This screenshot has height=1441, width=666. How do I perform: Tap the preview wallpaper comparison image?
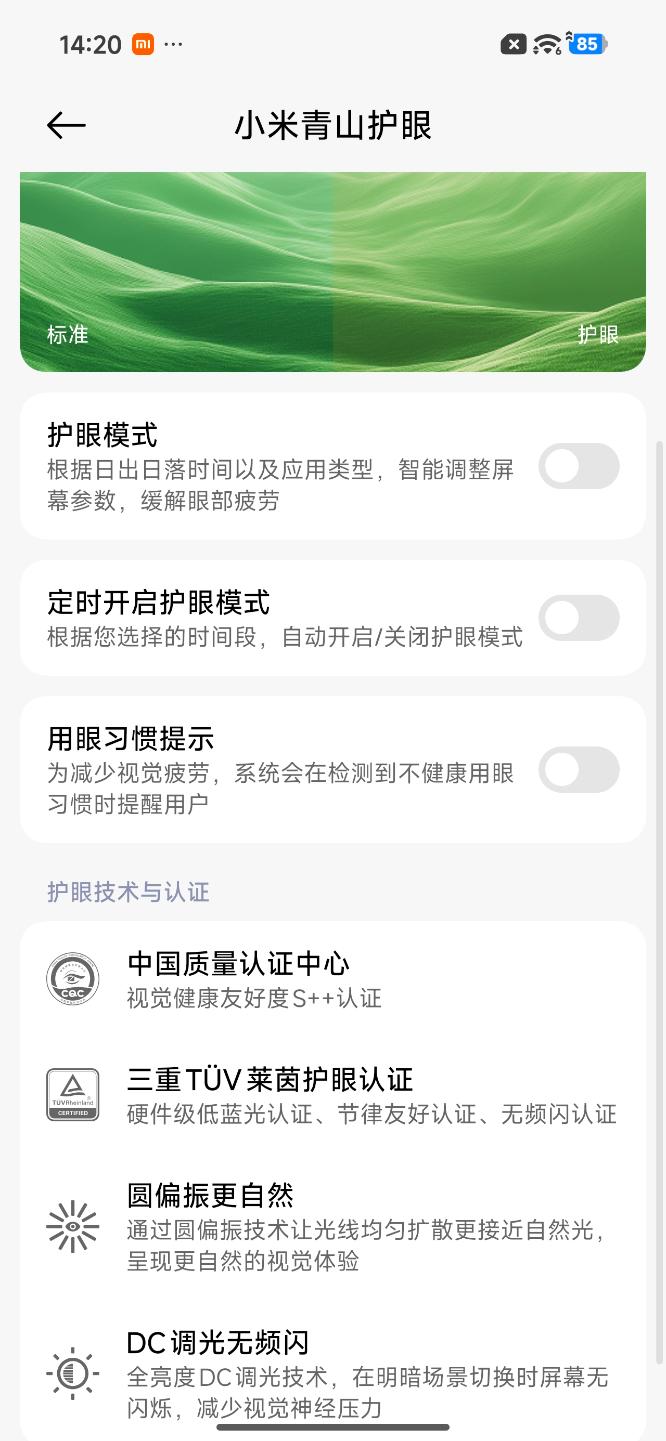333,270
